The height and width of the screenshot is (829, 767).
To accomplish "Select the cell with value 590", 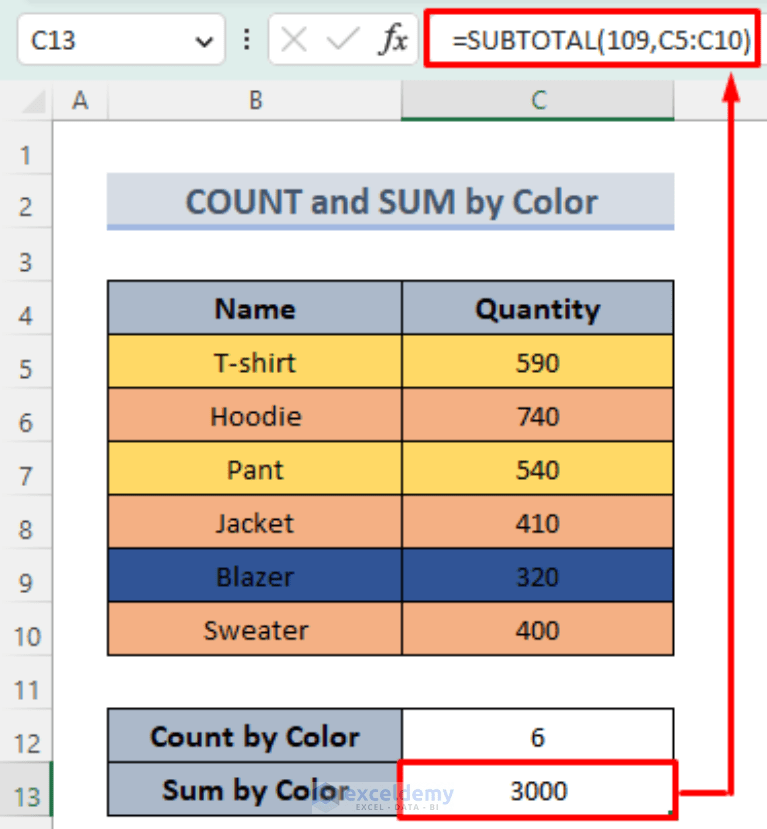I will (x=538, y=362).
